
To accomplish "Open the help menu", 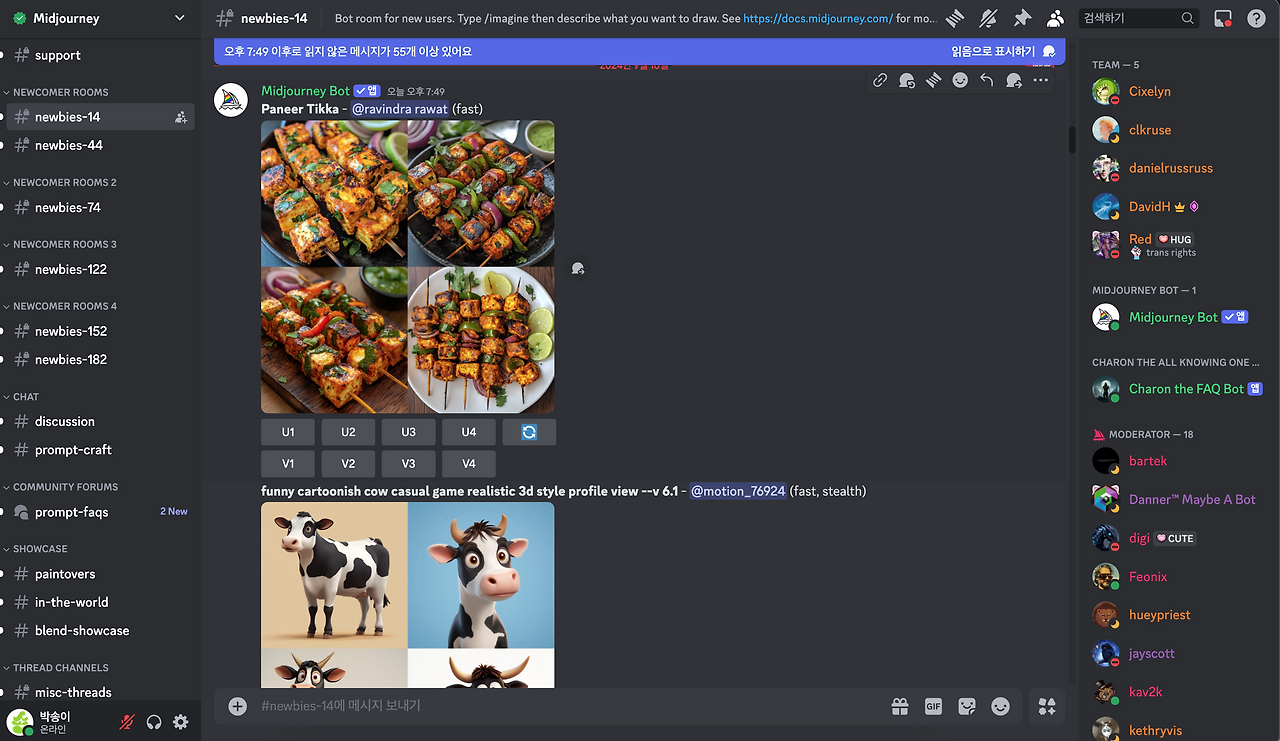I will pos(1257,18).
